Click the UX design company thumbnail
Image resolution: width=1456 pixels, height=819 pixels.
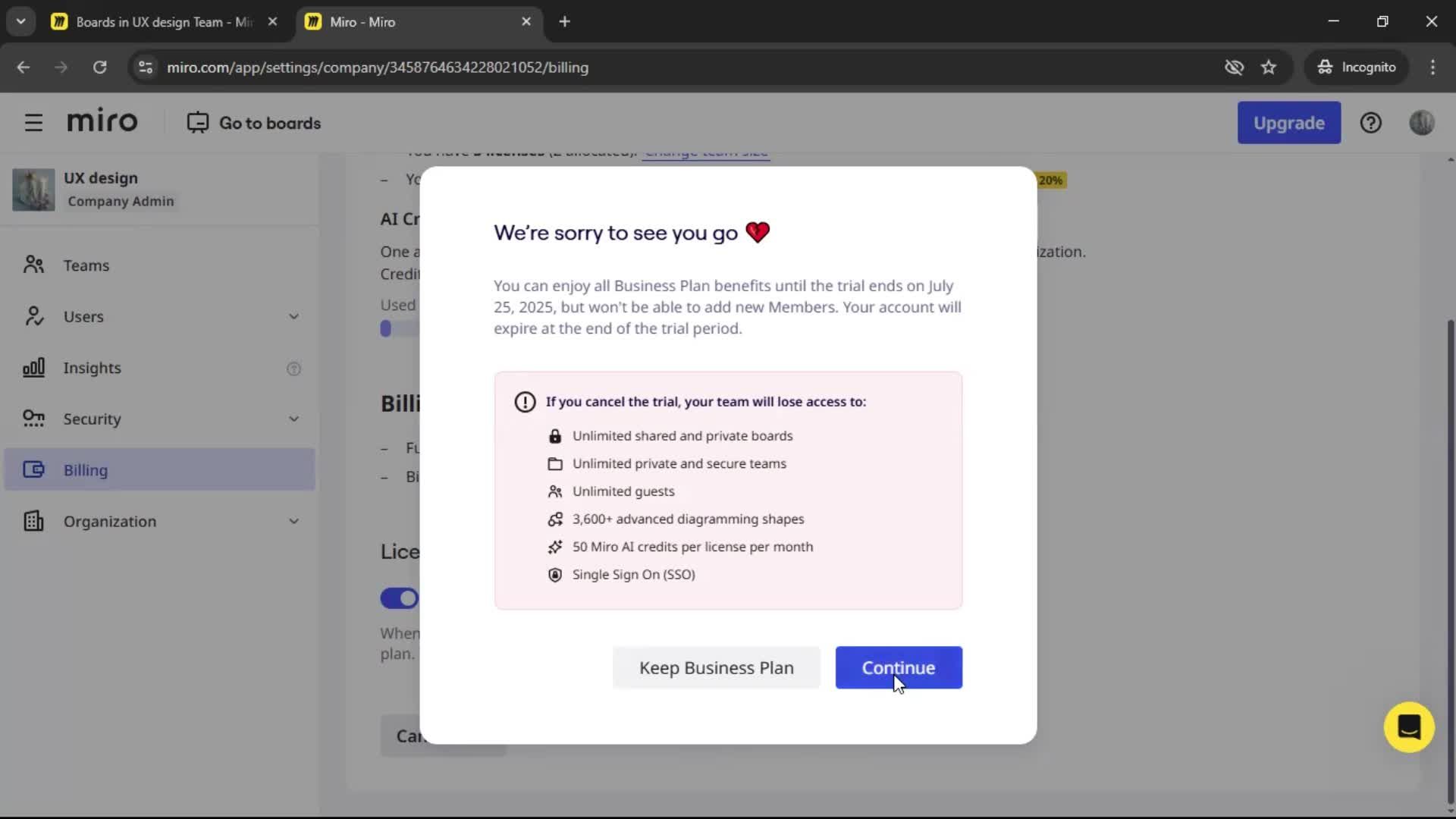(x=33, y=190)
